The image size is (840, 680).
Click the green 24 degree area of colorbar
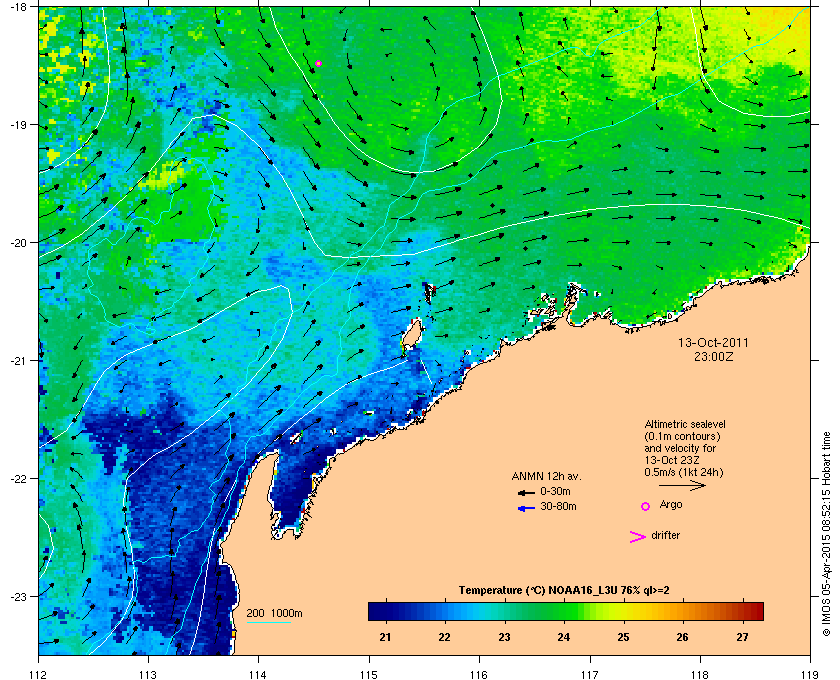click(564, 611)
